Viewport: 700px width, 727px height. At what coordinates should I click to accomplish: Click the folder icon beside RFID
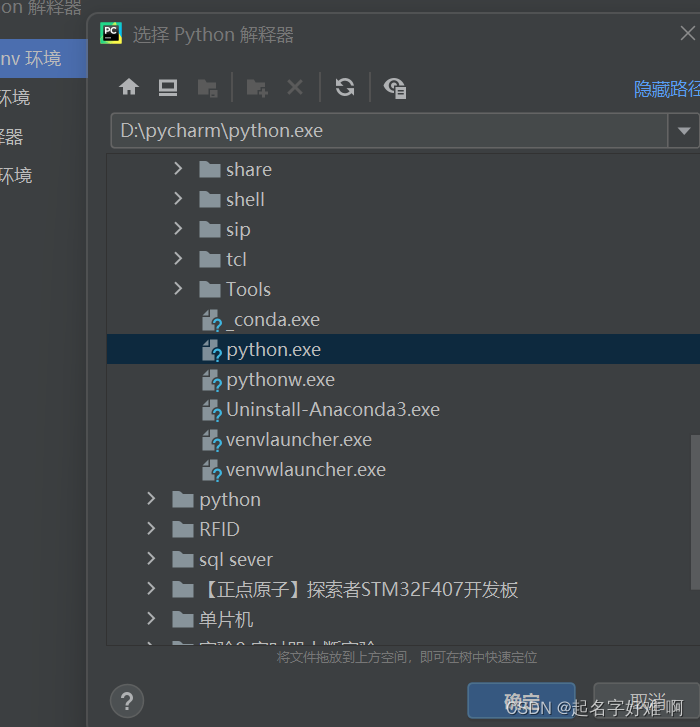[x=183, y=529]
